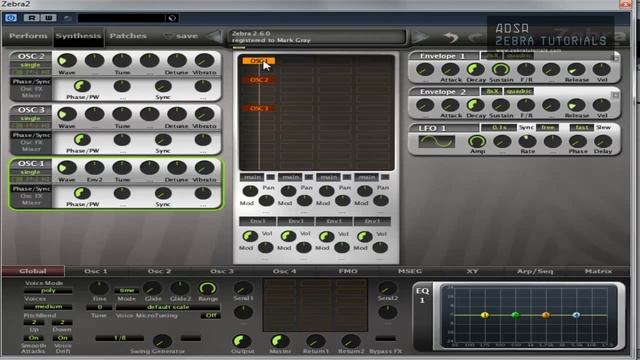Switch to the Perform tab
Image resolution: width=640 pixels, height=360 pixels.
pos(28,36)
